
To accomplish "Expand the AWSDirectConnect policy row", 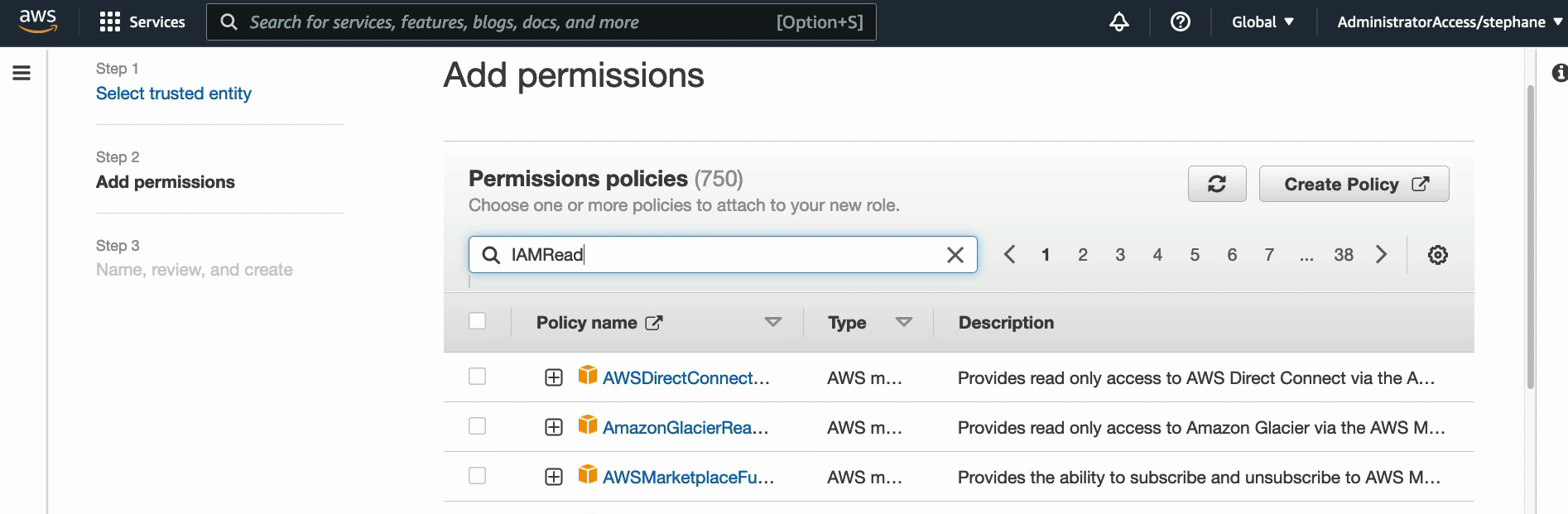I will click(554, 377).
